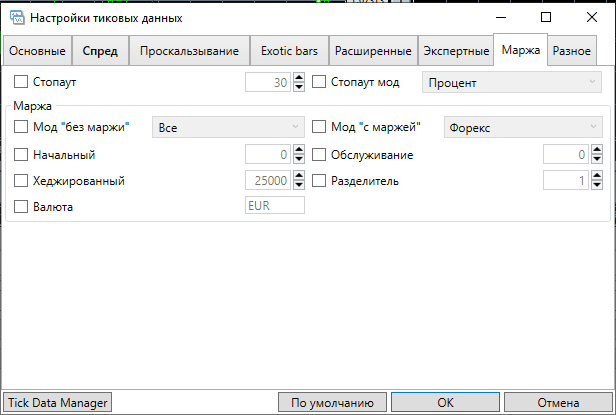The image size is (616, 415).
Task: Enable the Стопаут checkbox
Action: pyautogui.click(x=21, y=82)
